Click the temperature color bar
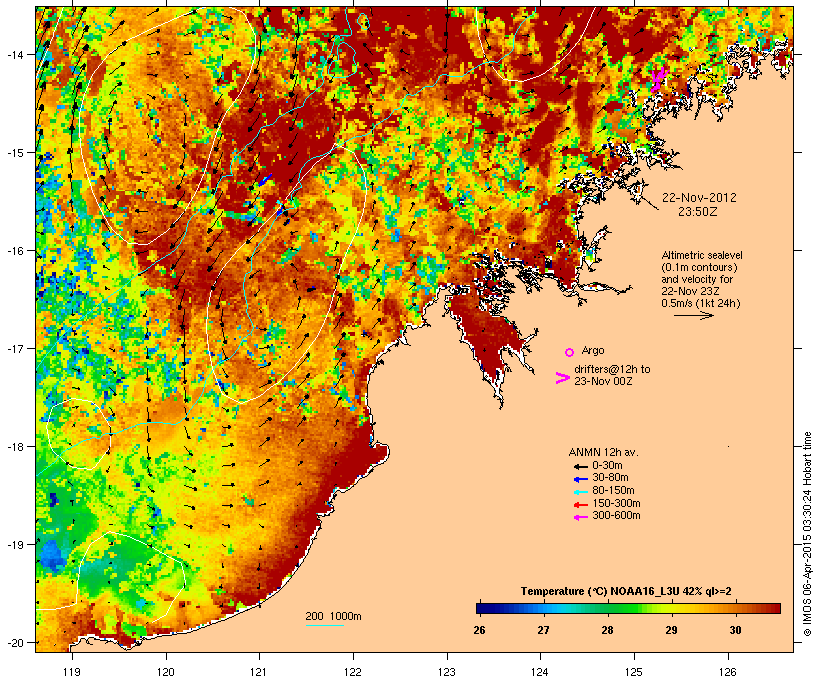This screenshot has height=680, width=820. coord(628,608)
